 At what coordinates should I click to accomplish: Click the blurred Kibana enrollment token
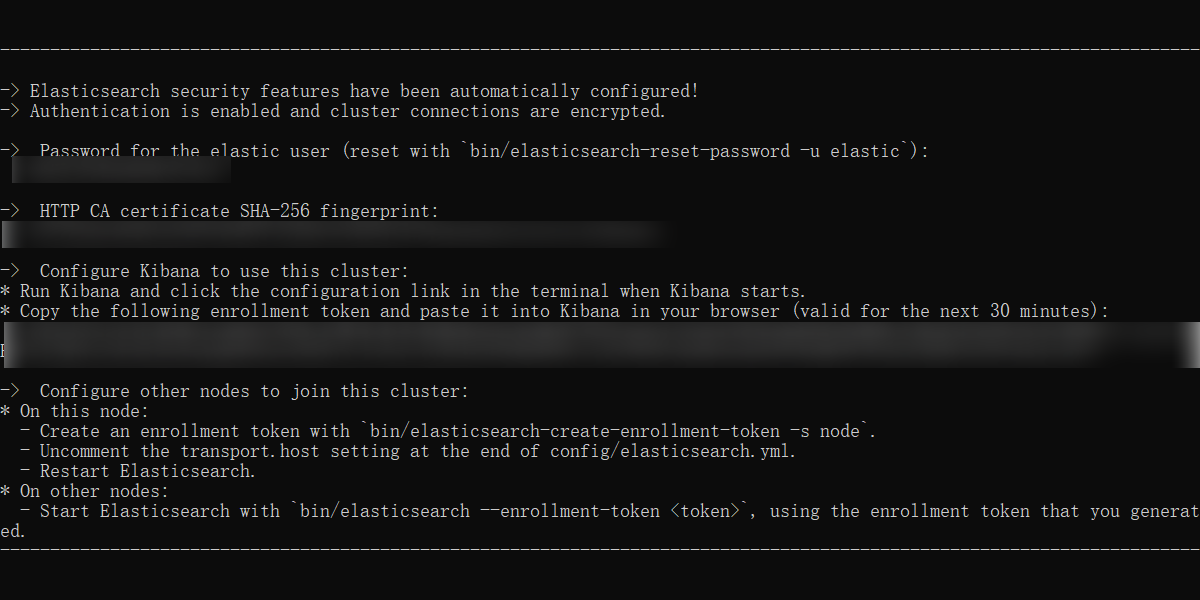click(600, 344)
